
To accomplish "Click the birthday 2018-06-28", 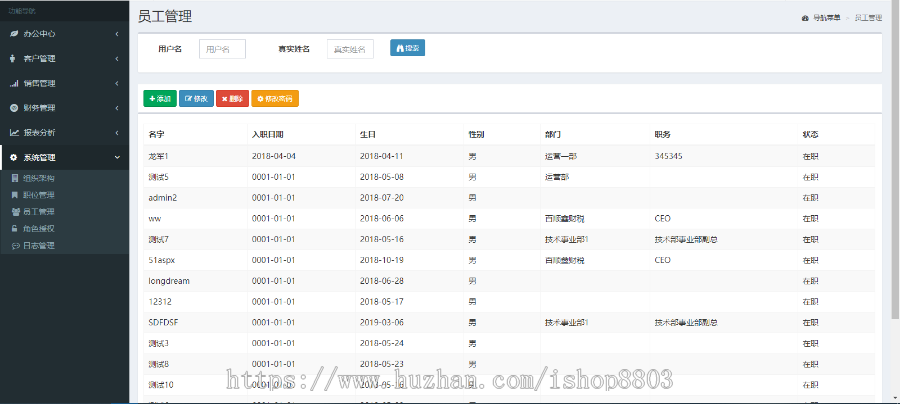I will (382, 281).
